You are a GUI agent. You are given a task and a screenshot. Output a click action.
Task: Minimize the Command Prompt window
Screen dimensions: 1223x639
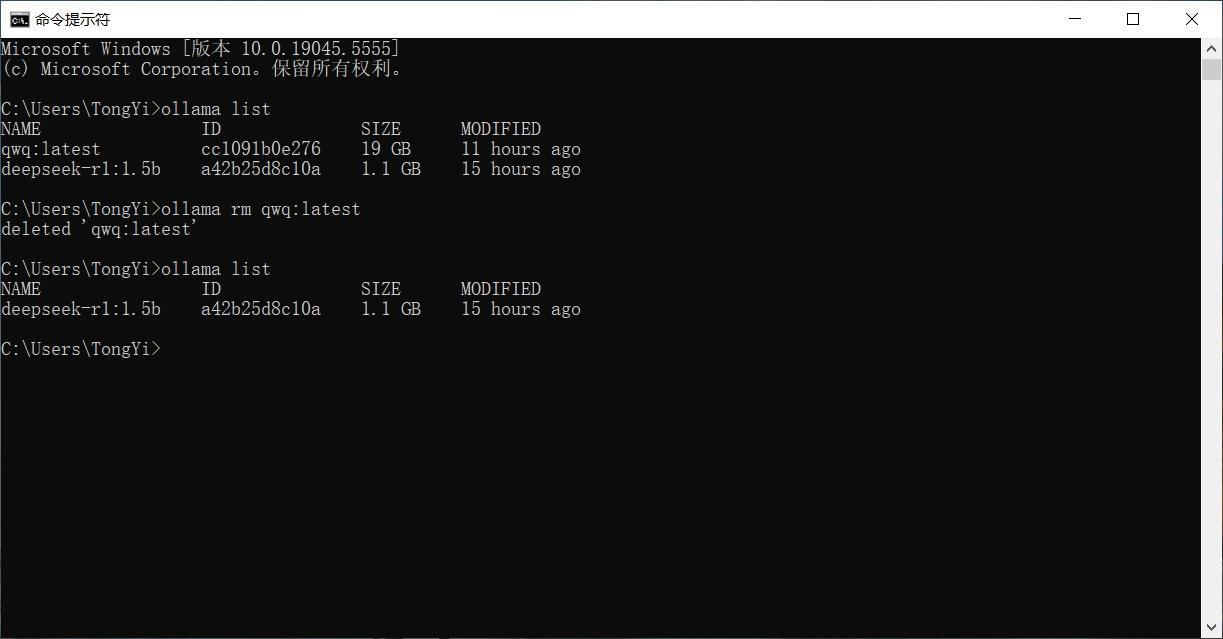pos(1075,19)
